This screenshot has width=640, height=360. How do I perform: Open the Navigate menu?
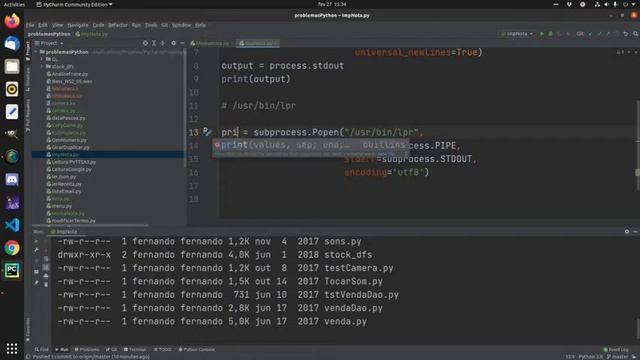point(78,25)
